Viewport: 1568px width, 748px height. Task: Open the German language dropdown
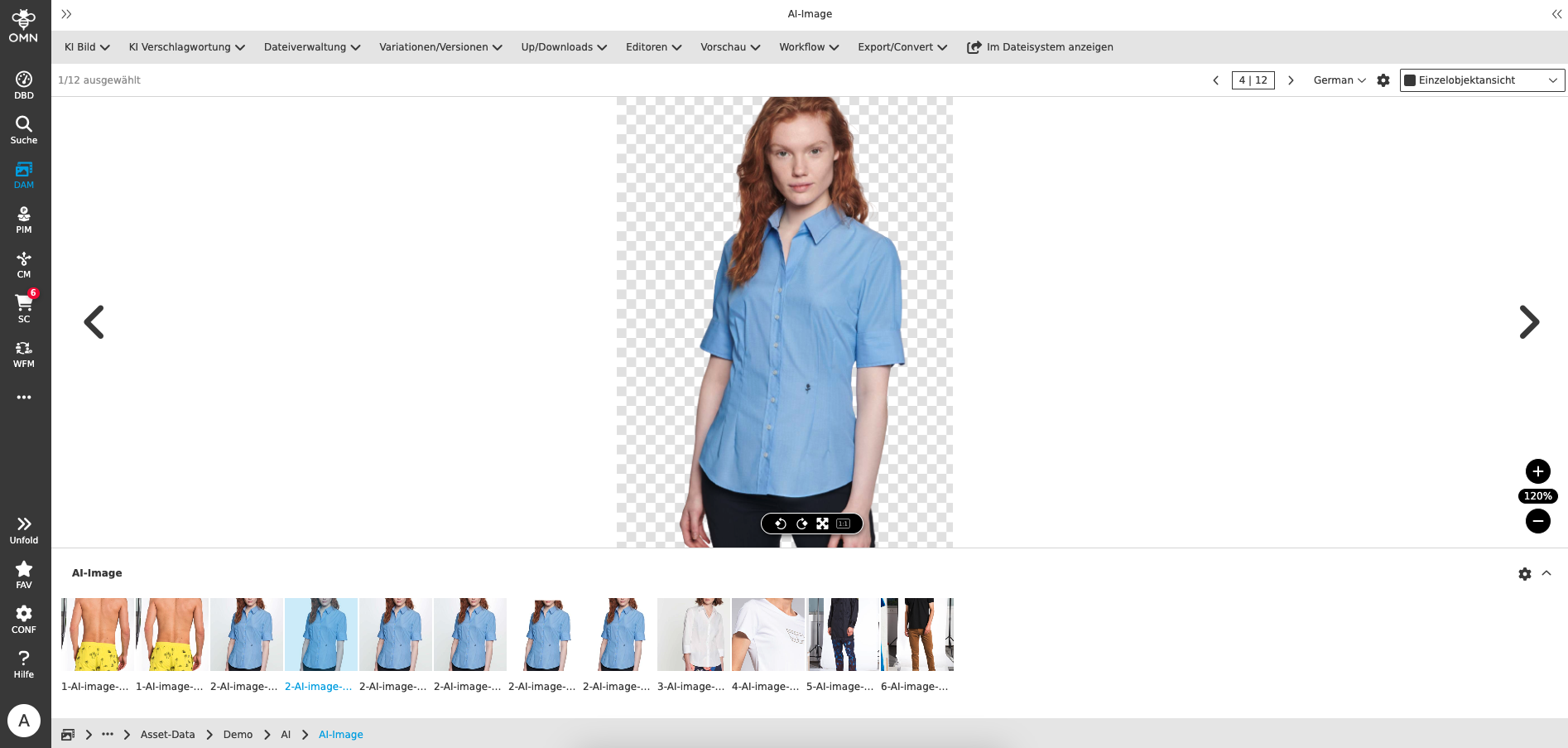tap(1337, 80)
